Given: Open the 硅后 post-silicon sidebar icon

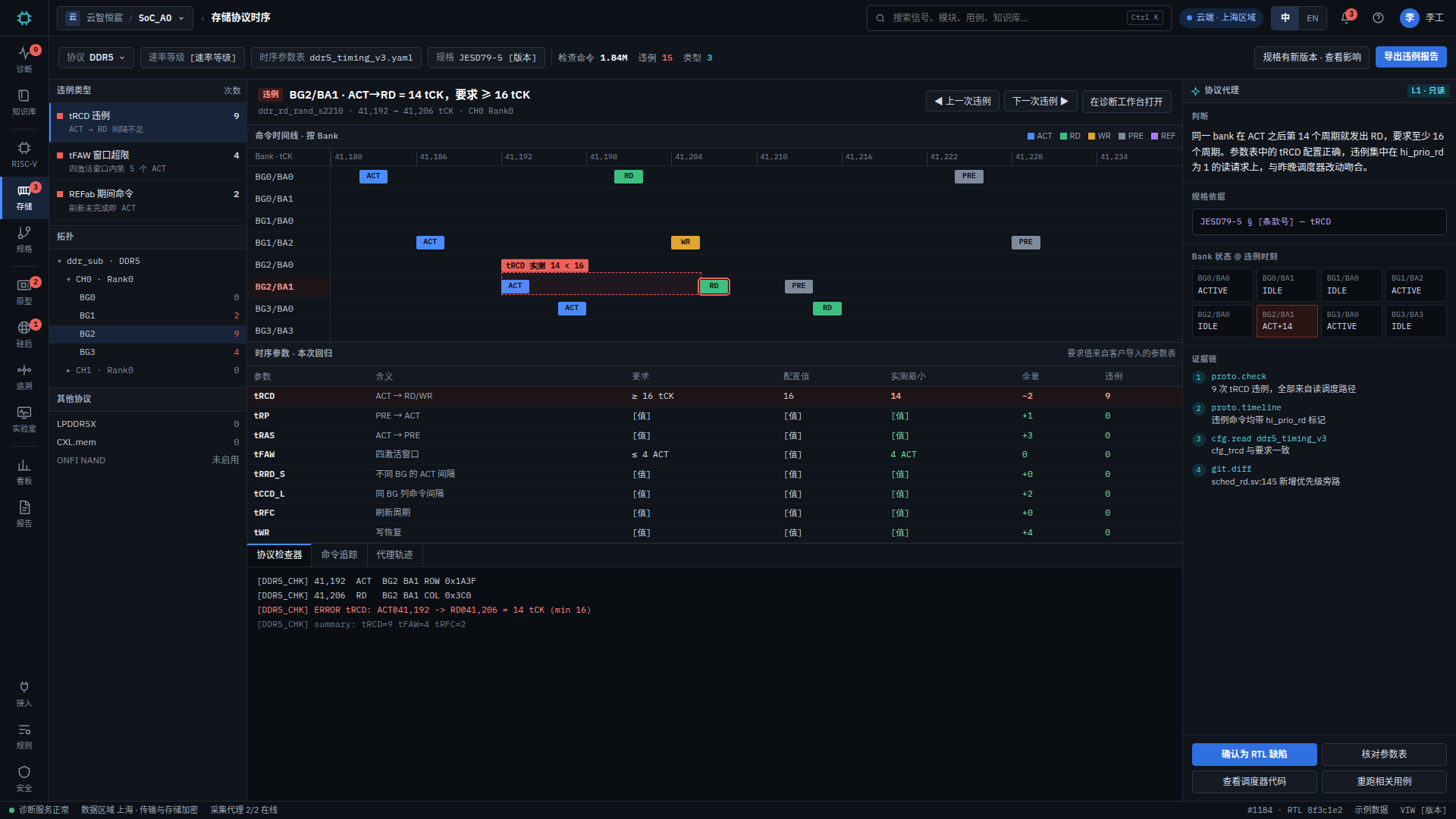Looking at the screenshot, I should (x=24, y=334).
